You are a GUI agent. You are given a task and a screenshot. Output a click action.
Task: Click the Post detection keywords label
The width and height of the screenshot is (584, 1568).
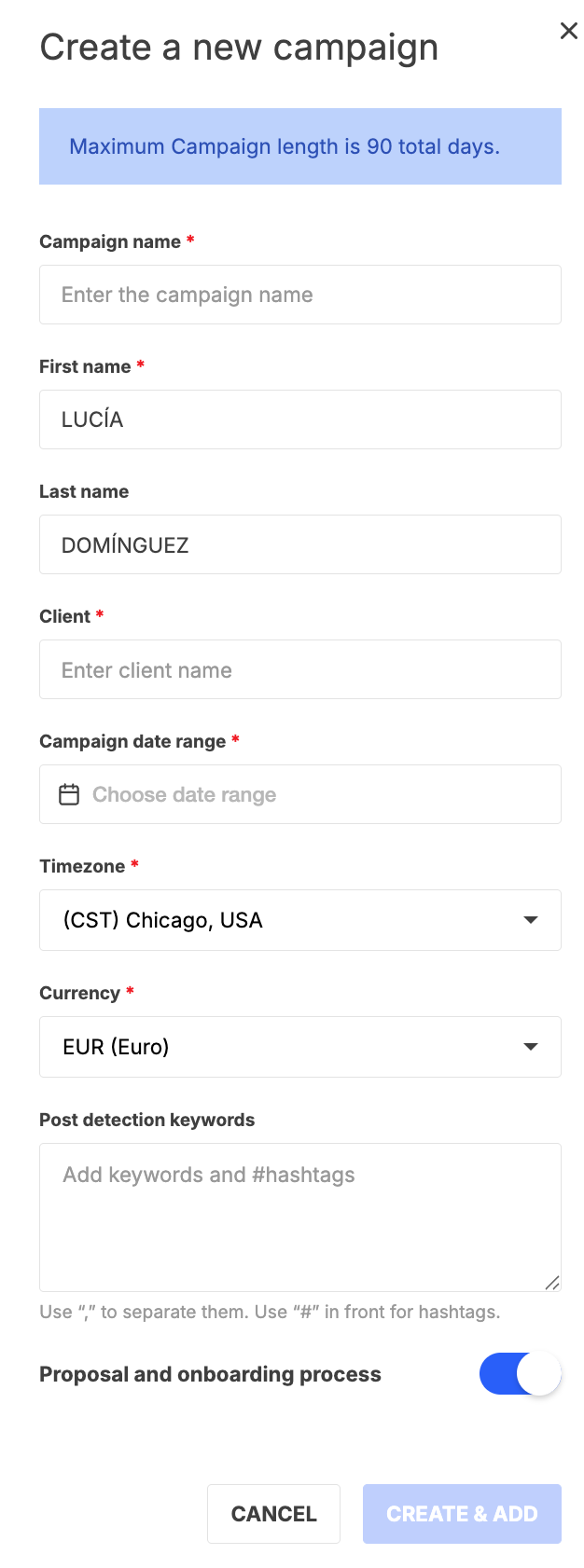pyautogui.click(x=146, y=1120)
